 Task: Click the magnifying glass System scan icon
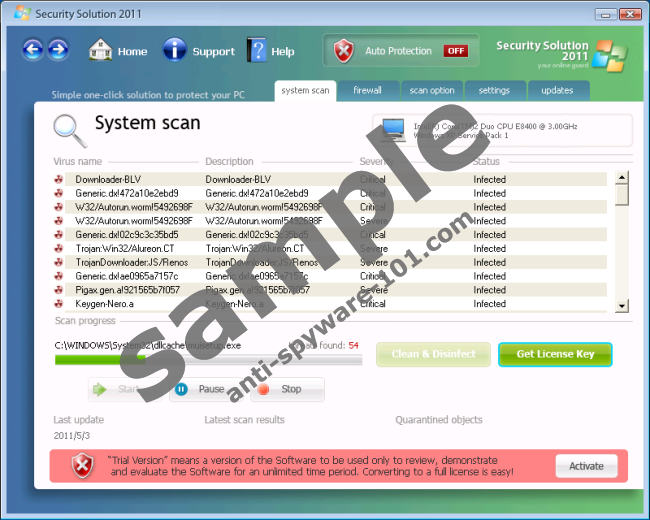point(69,129)
